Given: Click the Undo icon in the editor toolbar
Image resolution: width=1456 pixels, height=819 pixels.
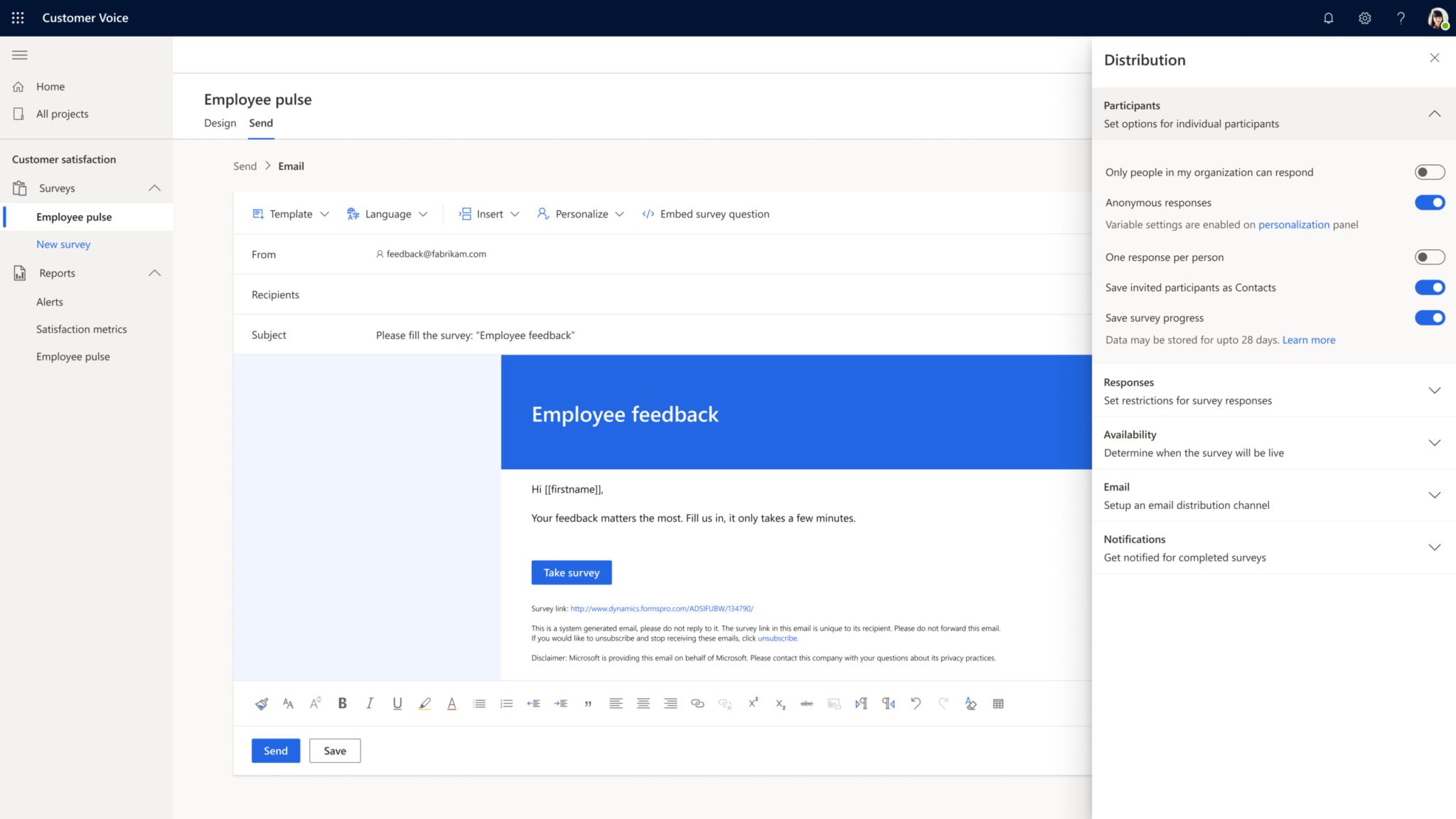Looking at the screenshot, I should pos(916,703).
